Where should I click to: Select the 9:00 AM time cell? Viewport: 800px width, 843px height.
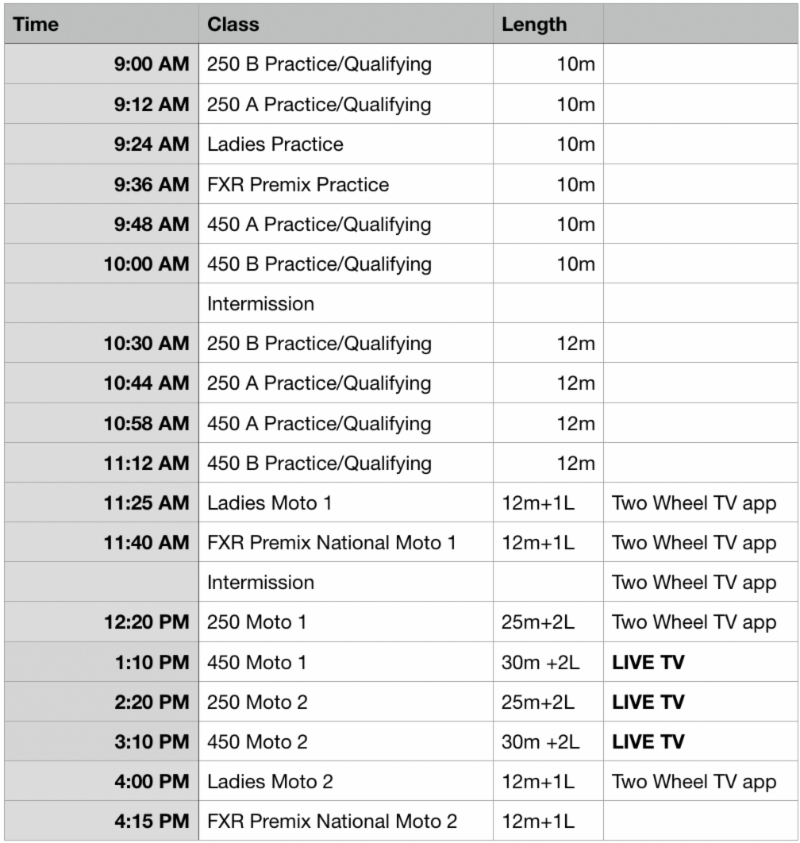[x=152, y=64]
